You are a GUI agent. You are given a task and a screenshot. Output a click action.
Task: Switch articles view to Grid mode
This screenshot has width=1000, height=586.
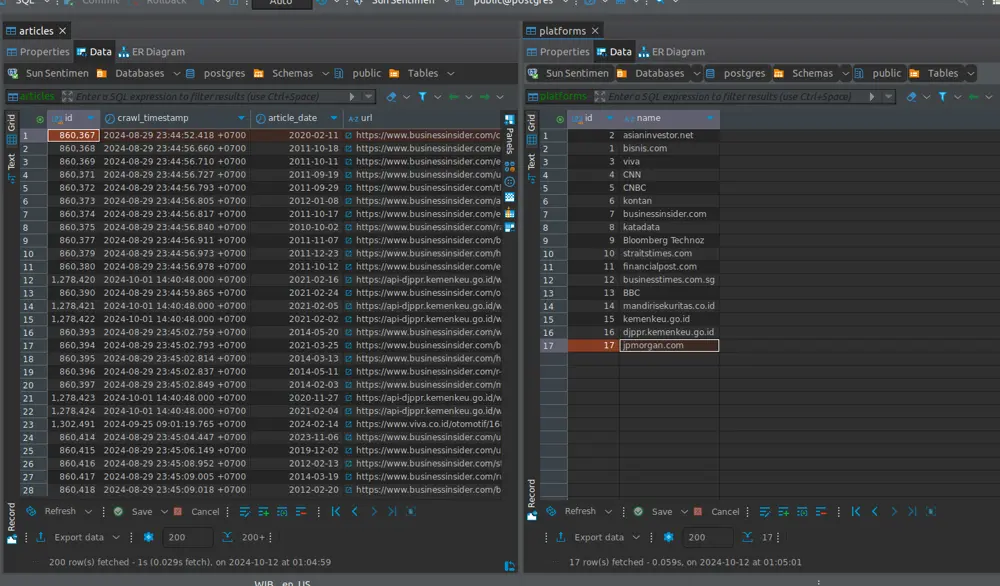(x=11, y=129)
